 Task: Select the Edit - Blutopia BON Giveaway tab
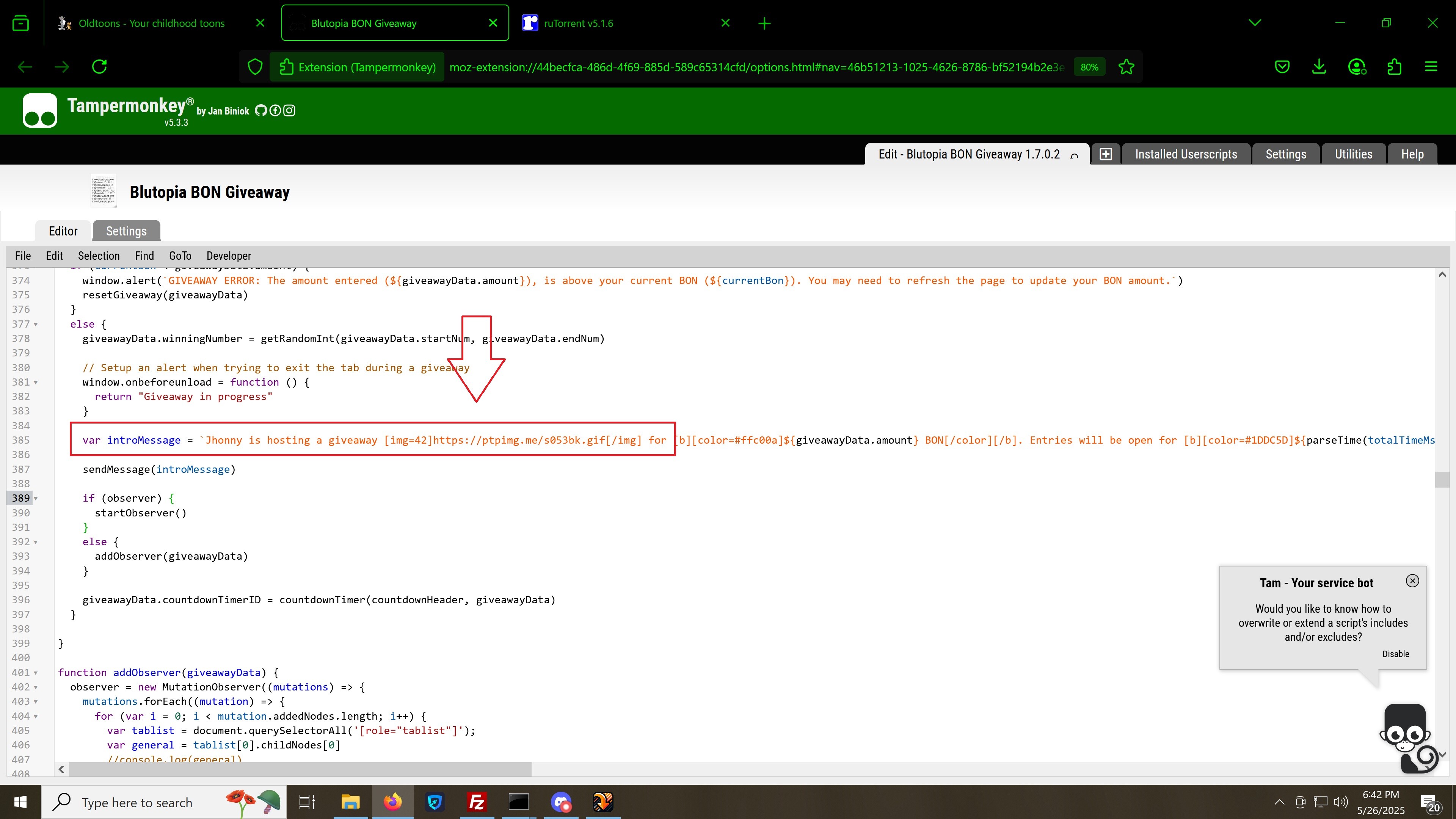[x=969, y=154]
